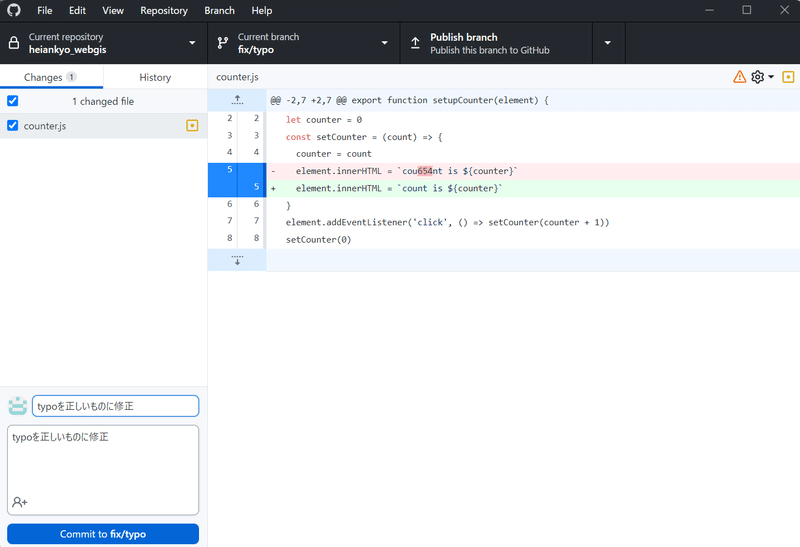Image resolution: width=800 pixels, height=547 pixels.
Task: Open the Branch menu
Action: click(x=219, y=11)
